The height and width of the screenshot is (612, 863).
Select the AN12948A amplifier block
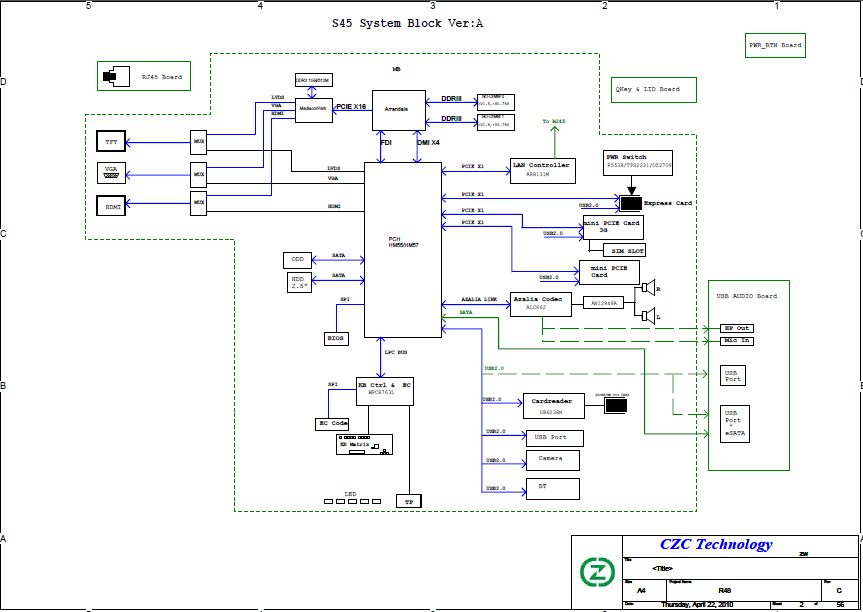[604, 303]
